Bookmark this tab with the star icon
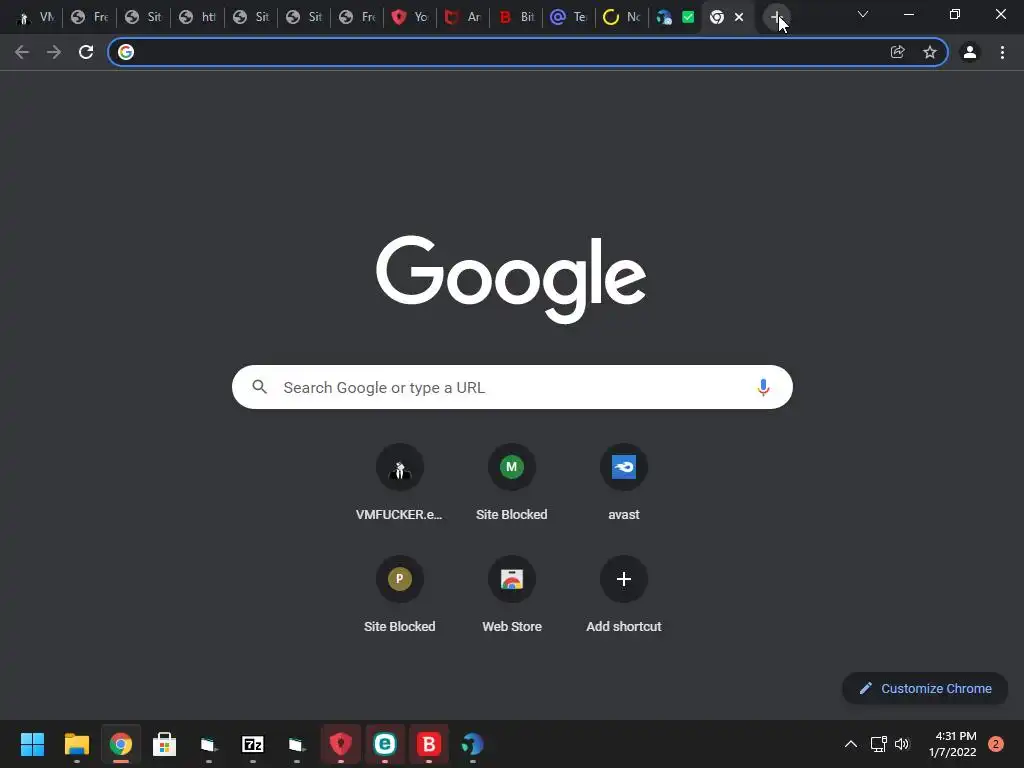1024x768 pixels. 930,52
